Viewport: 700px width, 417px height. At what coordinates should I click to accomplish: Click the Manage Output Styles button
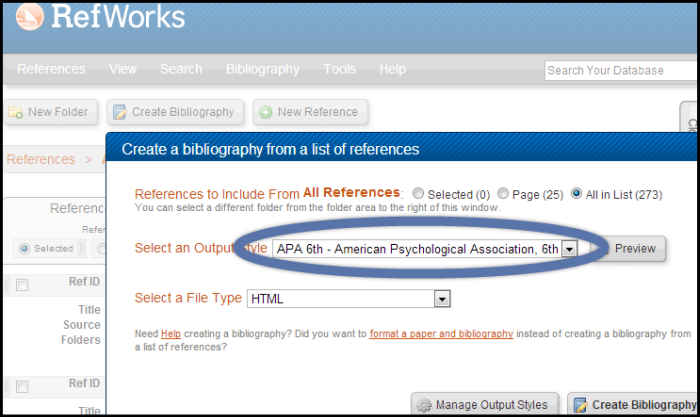pos(485,404)
